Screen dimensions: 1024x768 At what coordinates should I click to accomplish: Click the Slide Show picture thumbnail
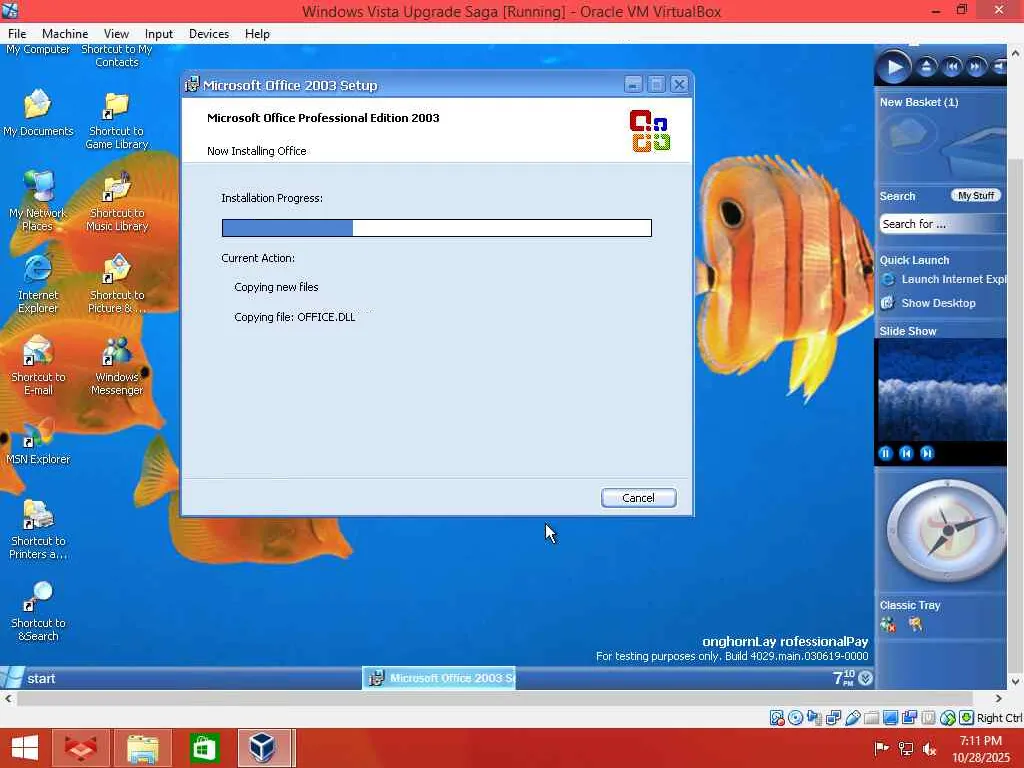tap(940, 390)
